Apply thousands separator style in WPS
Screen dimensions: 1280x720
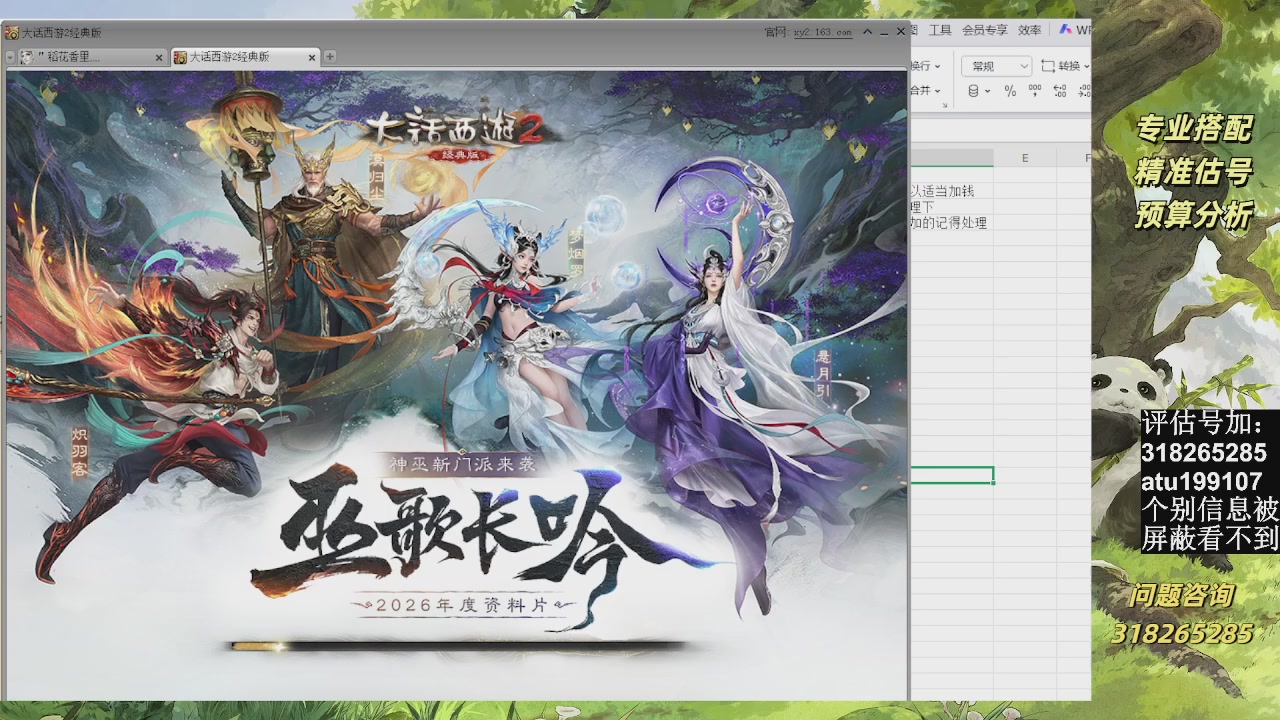click(x=1035, y=91)
